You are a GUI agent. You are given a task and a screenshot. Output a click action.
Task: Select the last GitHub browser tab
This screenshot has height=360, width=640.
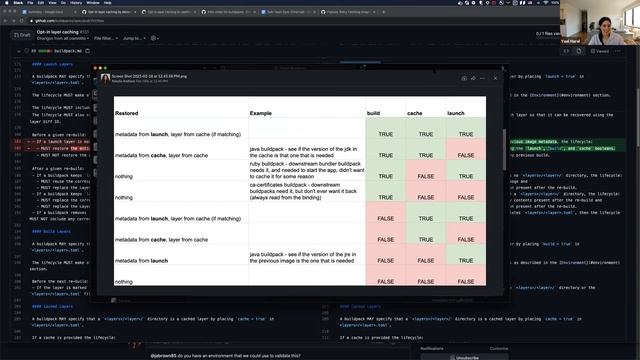[348, 12]
